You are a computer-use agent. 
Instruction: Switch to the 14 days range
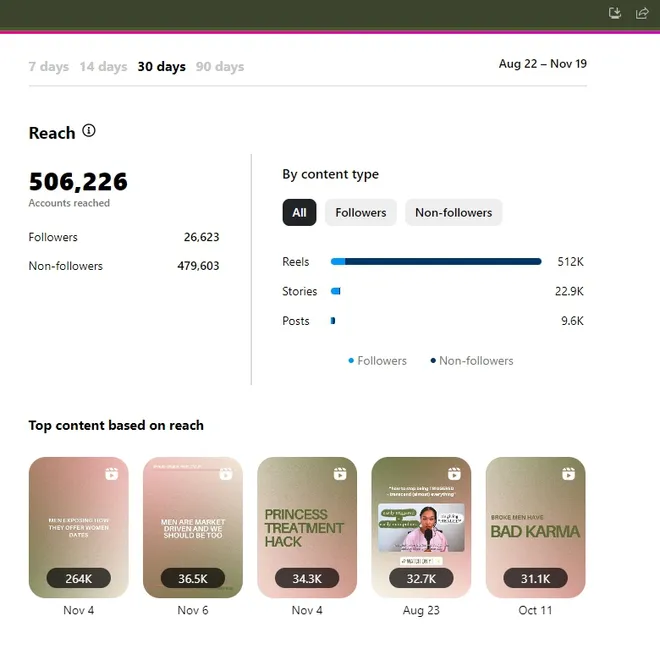104,67
